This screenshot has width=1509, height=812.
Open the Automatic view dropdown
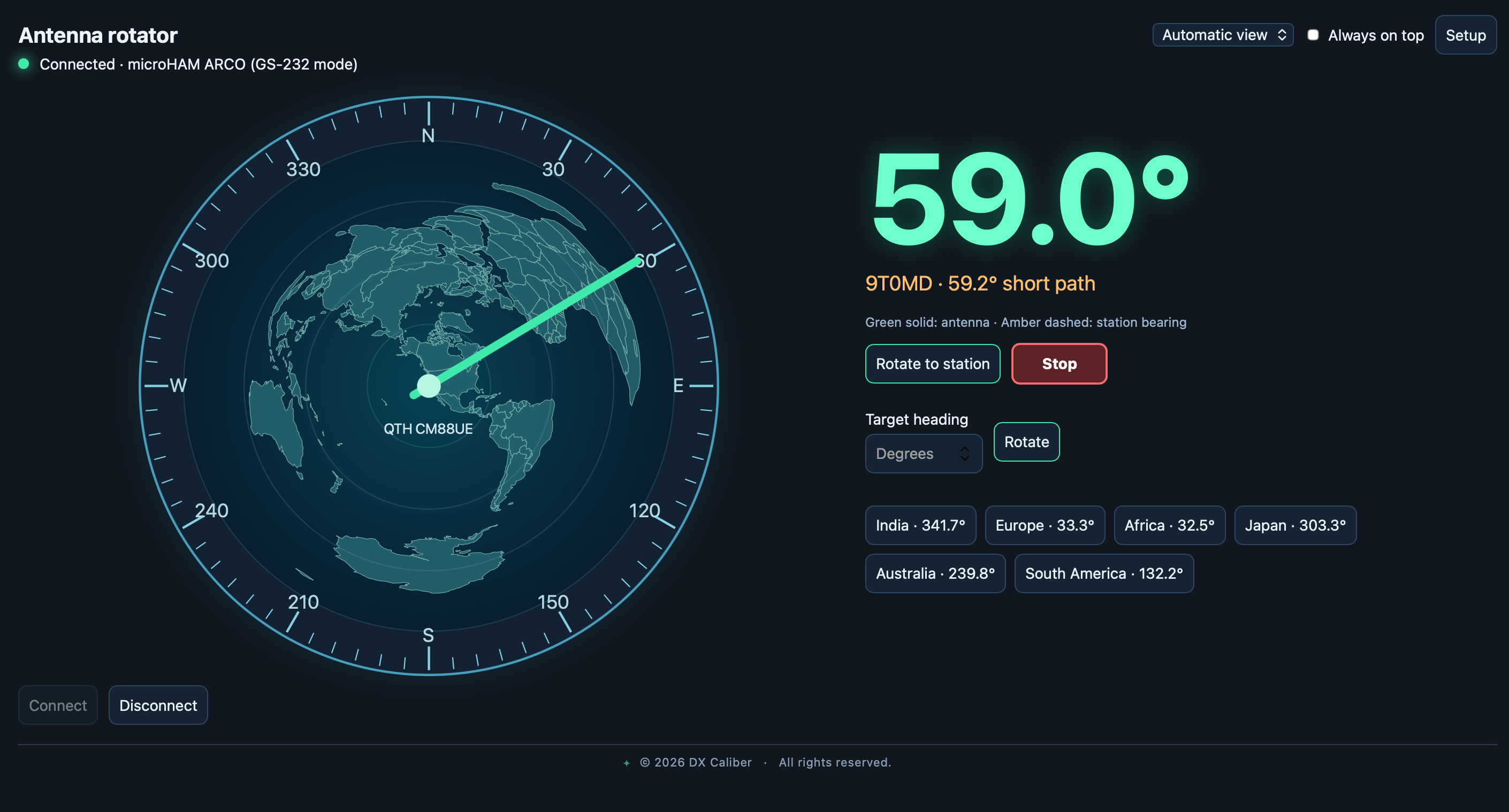[x=1223, y=35]
